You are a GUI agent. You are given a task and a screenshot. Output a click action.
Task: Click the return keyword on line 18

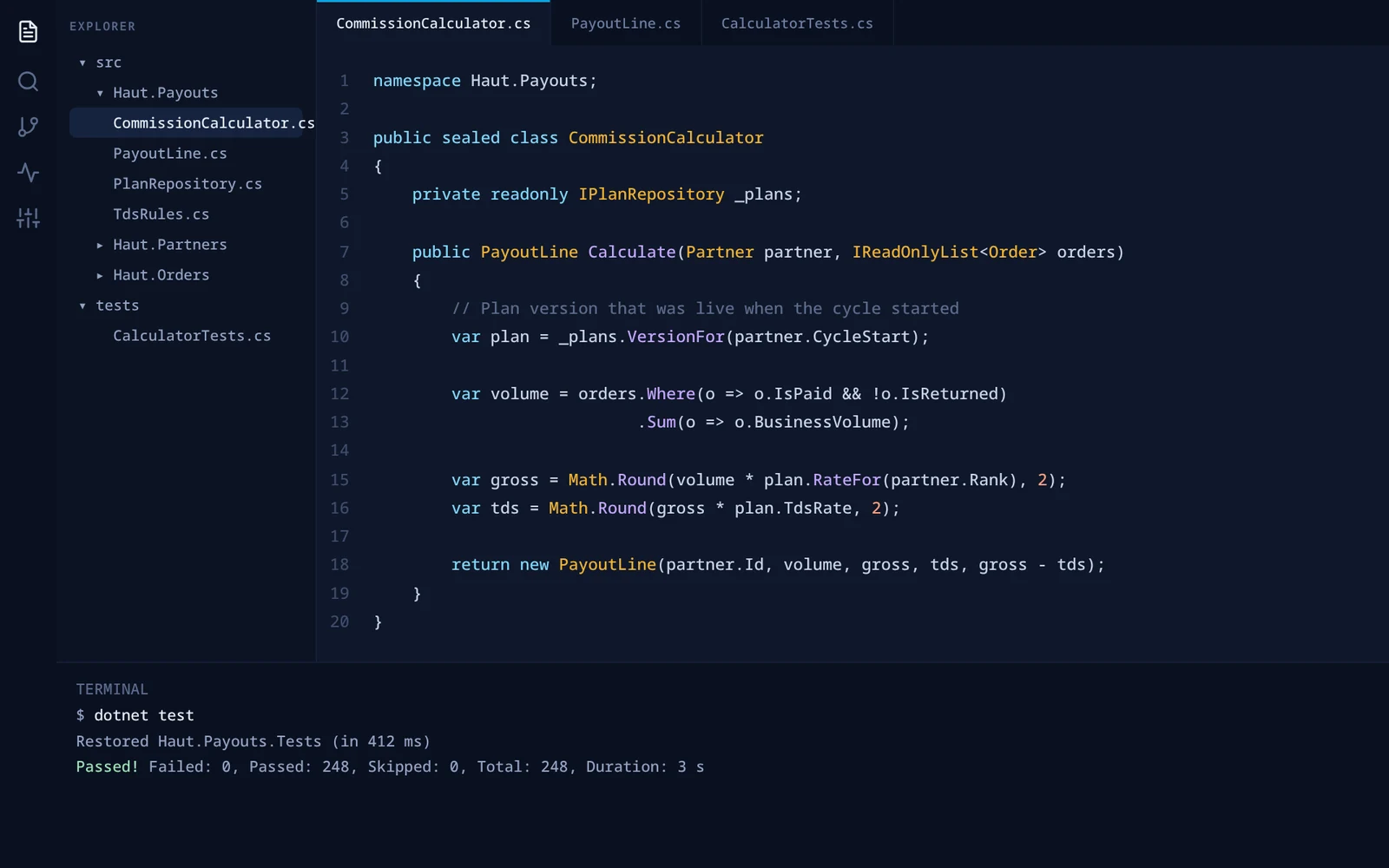pyautogui.click(x=480, y=565)
